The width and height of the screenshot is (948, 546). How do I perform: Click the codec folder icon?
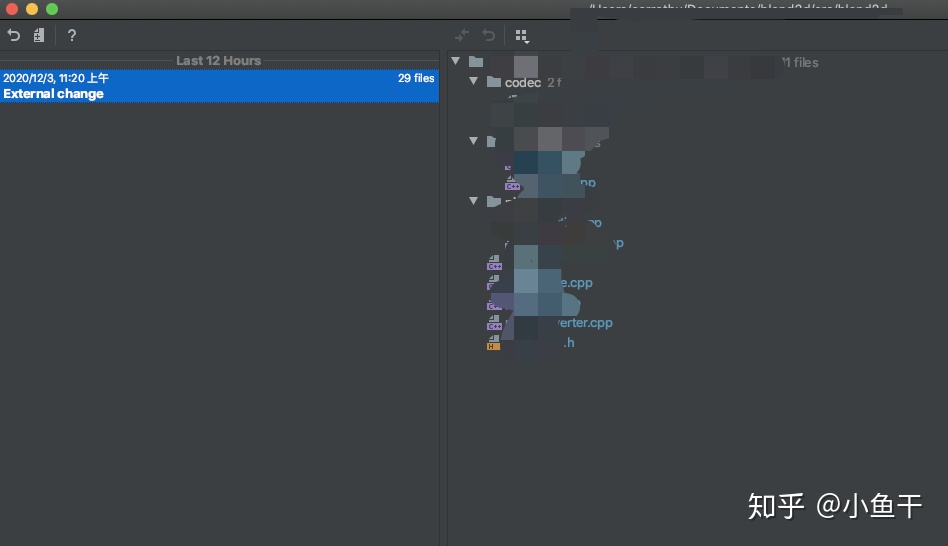coord(494,82)
